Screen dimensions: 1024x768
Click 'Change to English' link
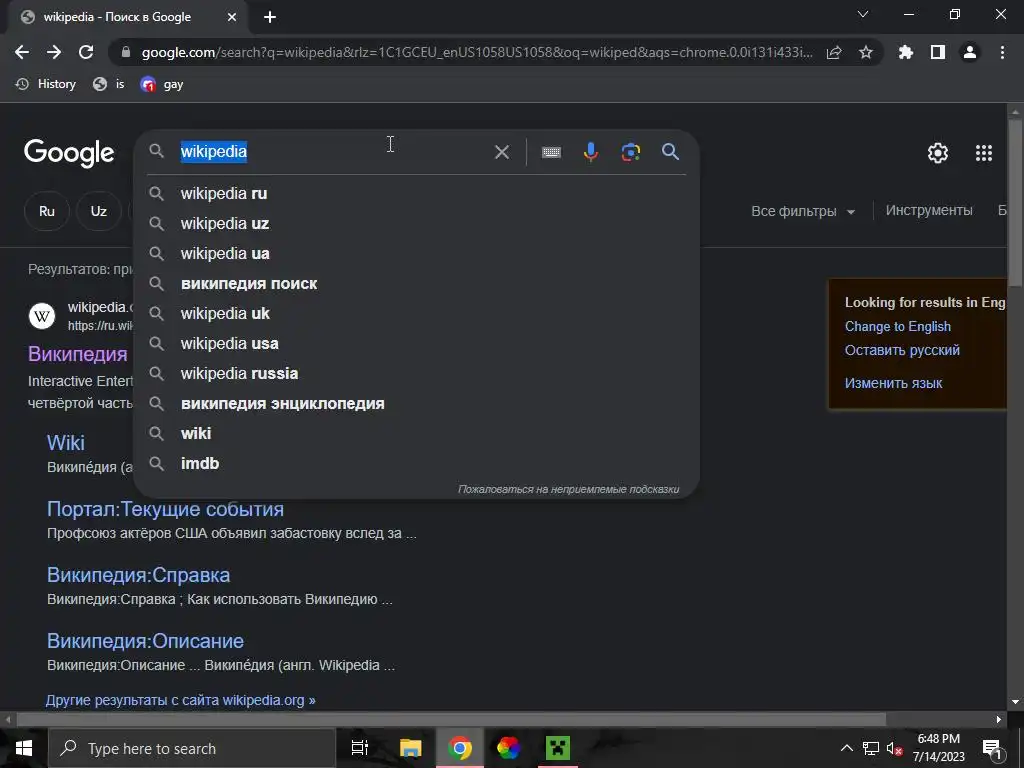(x=897, y=327)
